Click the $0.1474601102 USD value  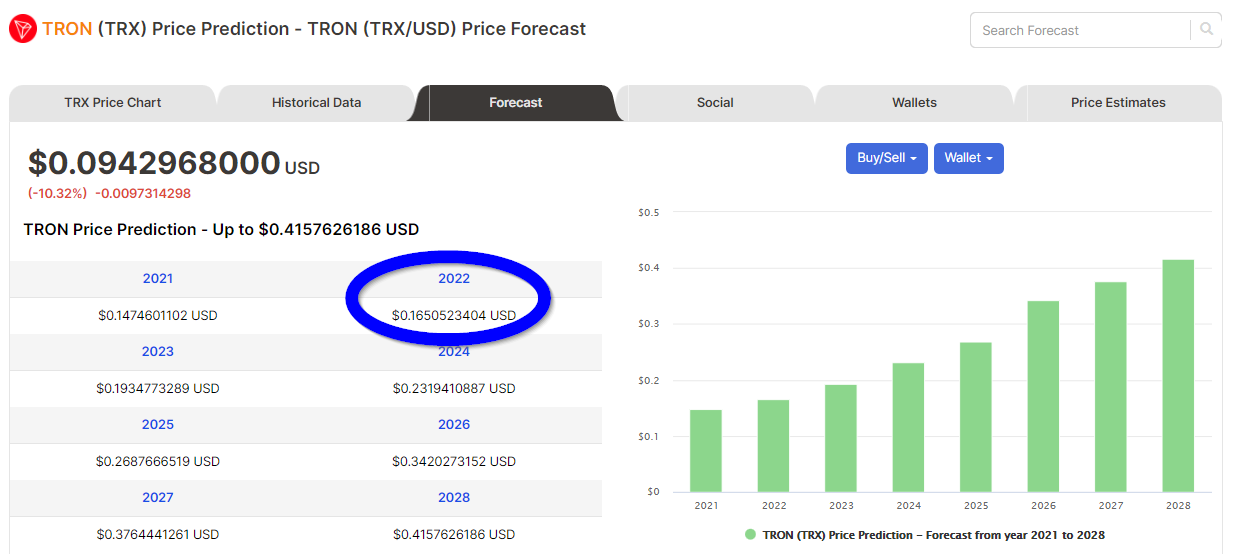pyautogui.click(x=158, y=315)
